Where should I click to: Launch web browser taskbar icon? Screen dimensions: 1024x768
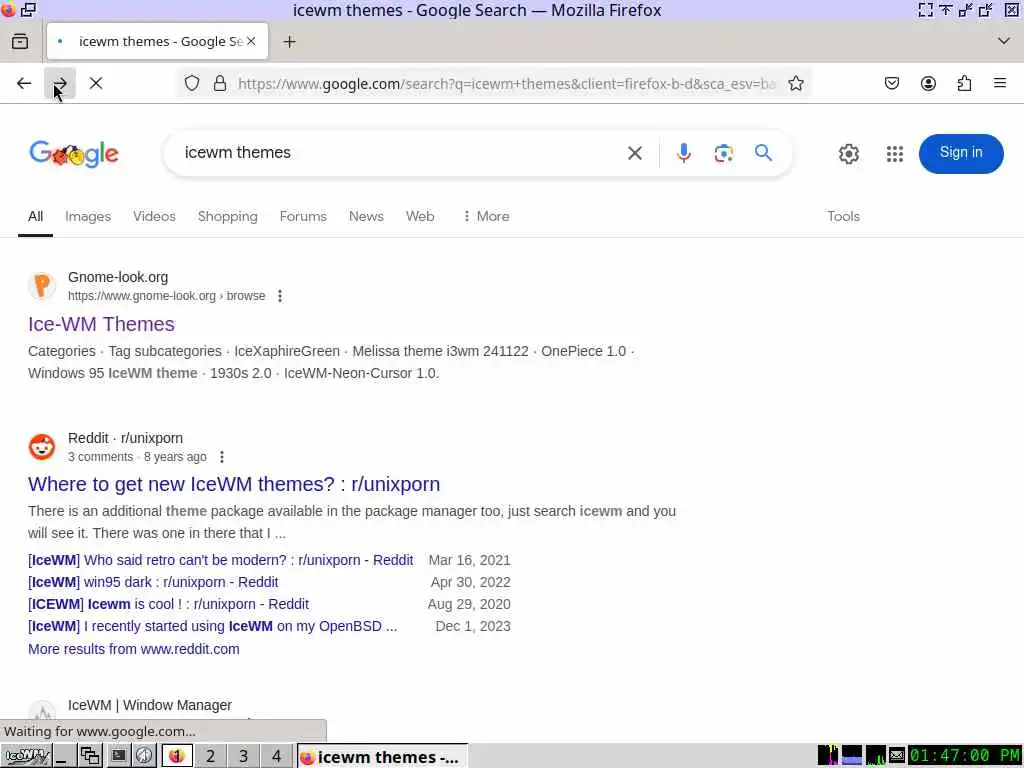click(144, 756)
